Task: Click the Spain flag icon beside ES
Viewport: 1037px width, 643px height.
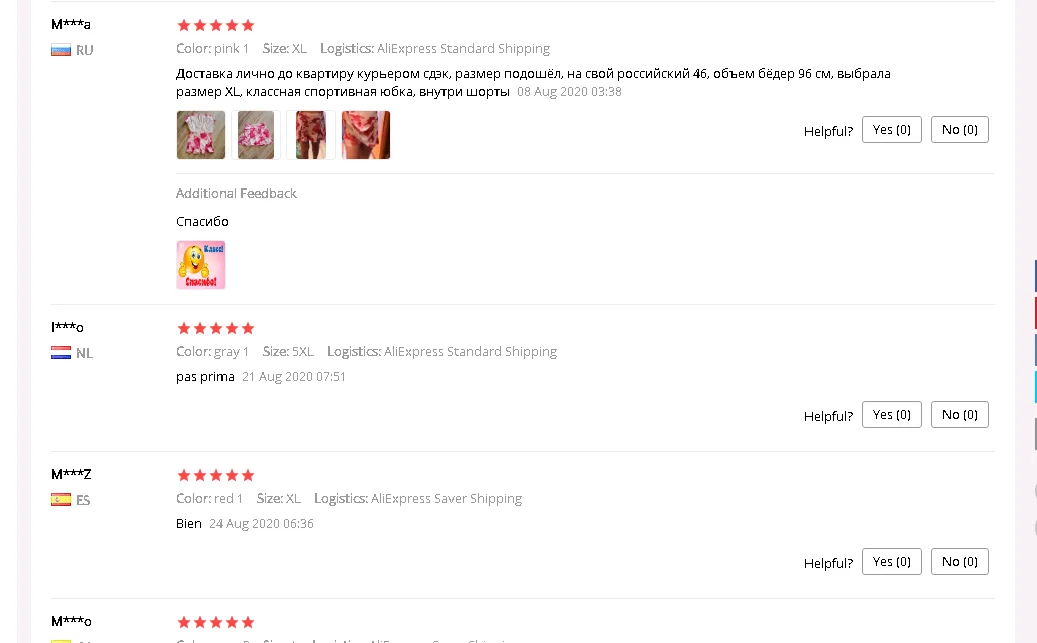Action: pos(61,500)
